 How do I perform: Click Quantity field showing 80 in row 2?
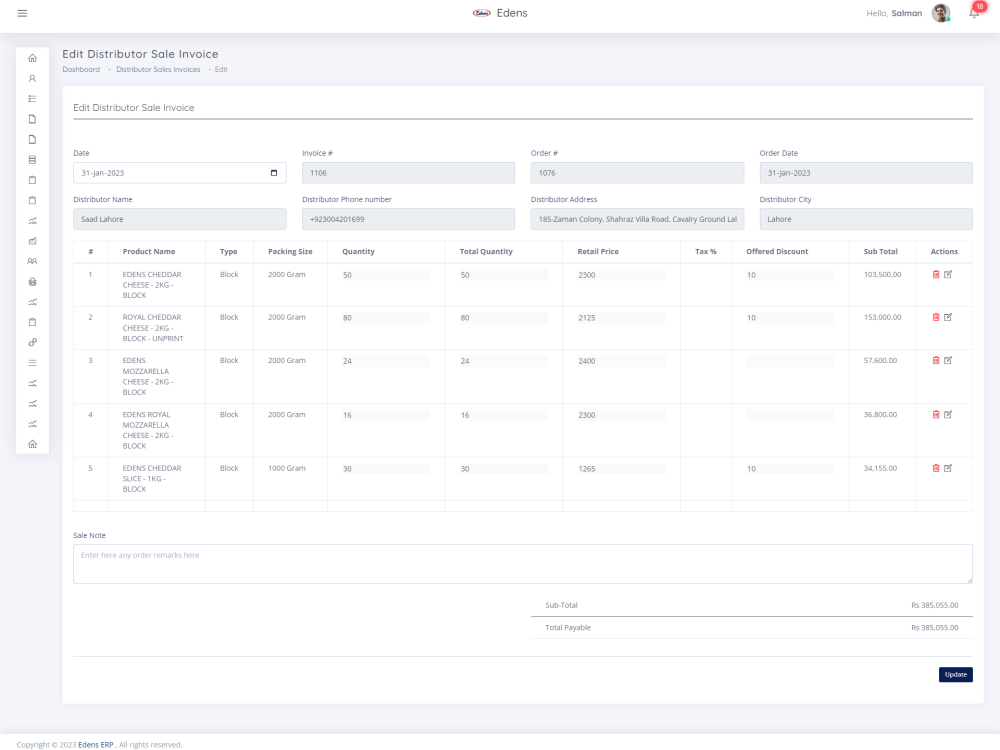coord(386,318)
